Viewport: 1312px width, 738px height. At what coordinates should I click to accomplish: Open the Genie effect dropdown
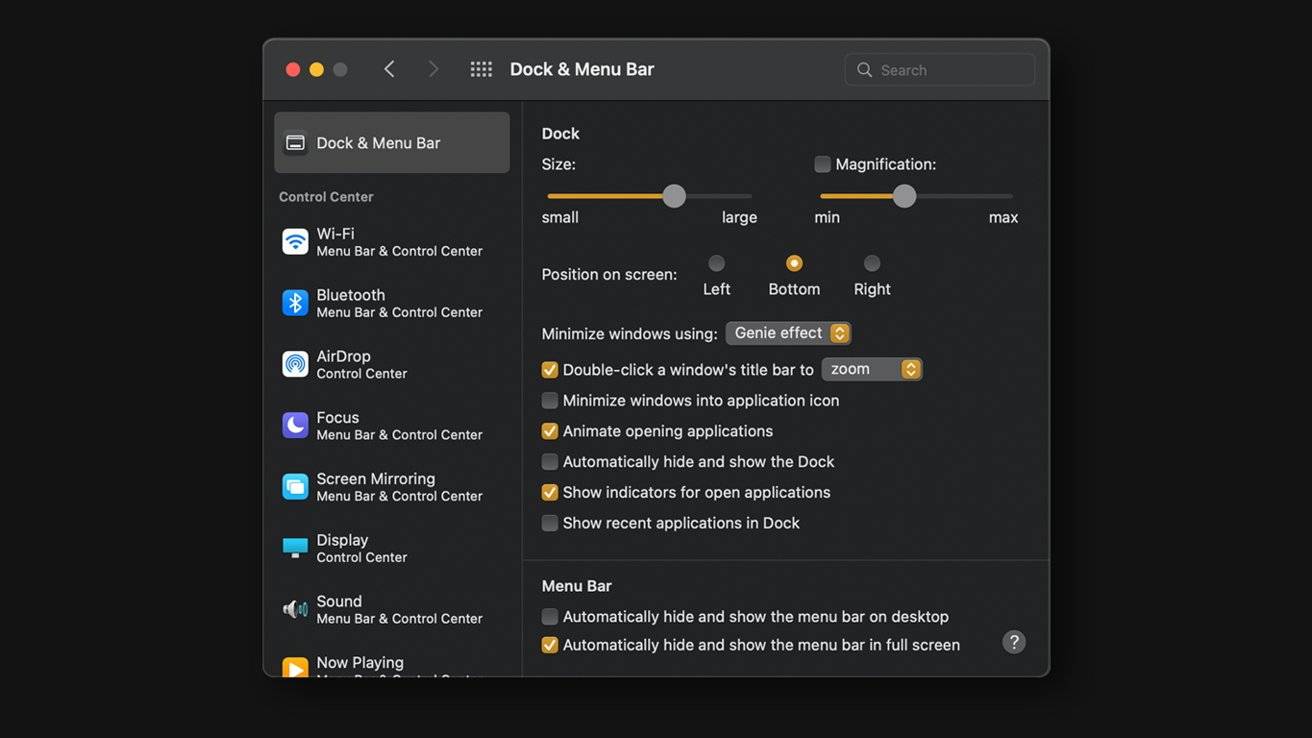[788, 333]
